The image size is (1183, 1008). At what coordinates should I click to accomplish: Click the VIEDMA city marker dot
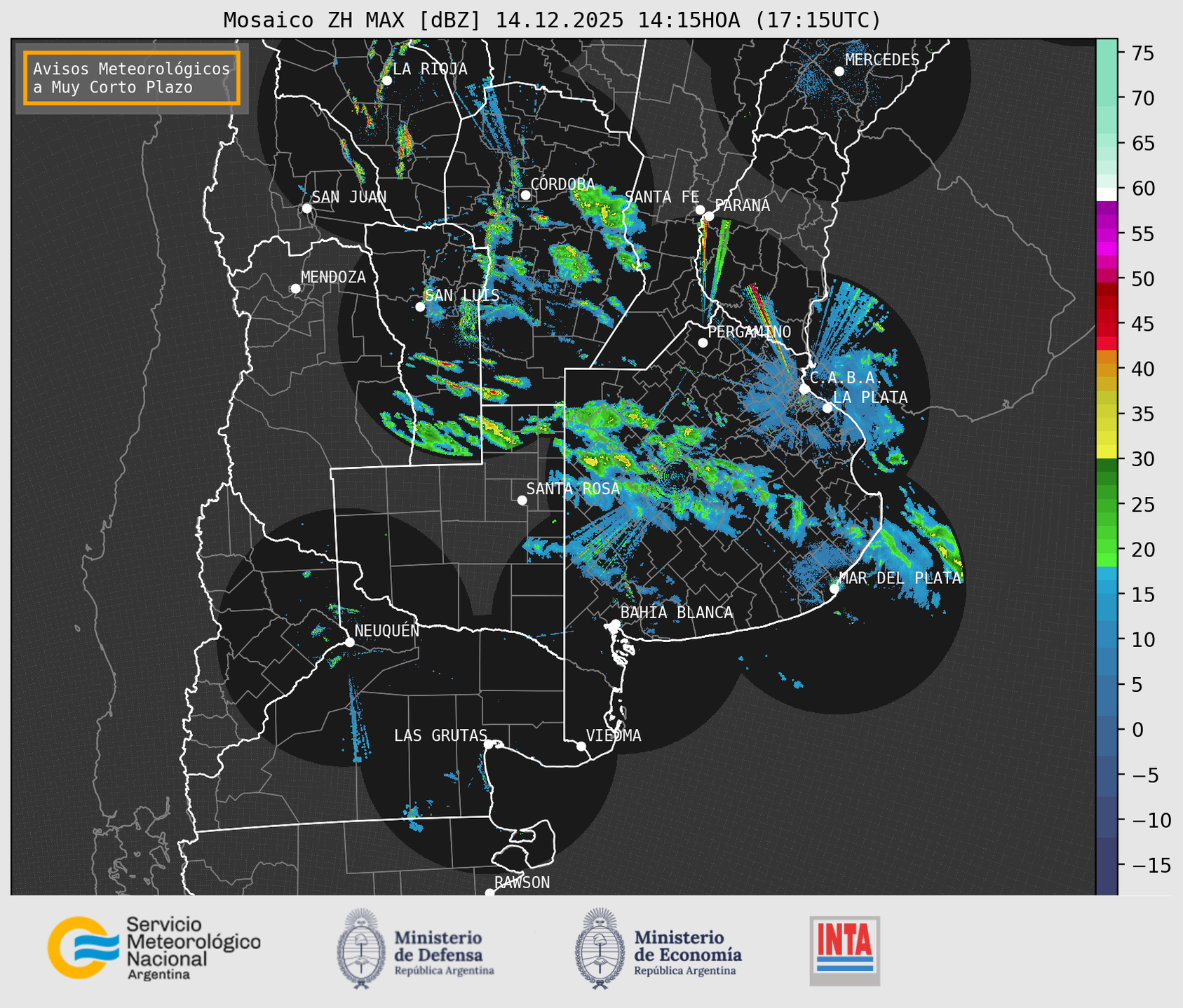tap(581, 746)
